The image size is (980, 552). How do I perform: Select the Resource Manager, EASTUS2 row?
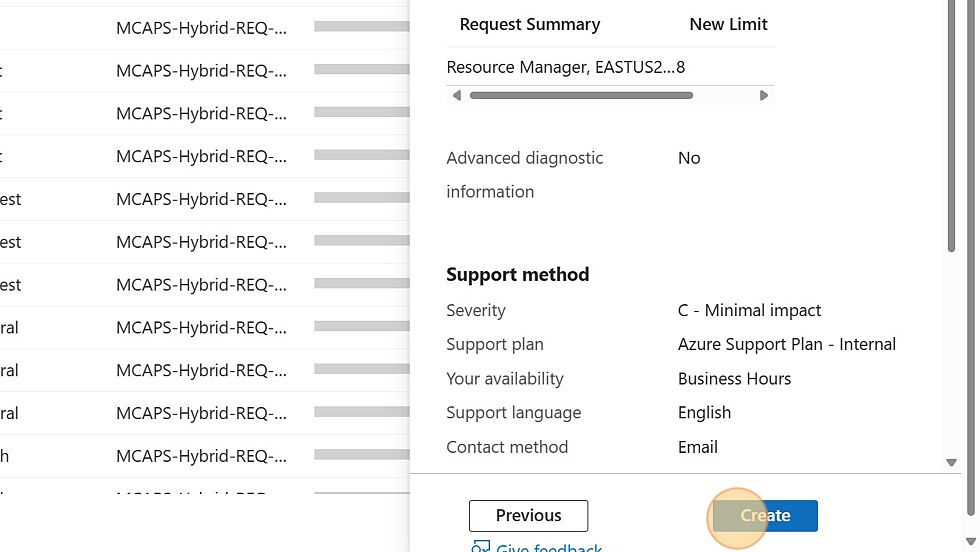pos(610,67)
